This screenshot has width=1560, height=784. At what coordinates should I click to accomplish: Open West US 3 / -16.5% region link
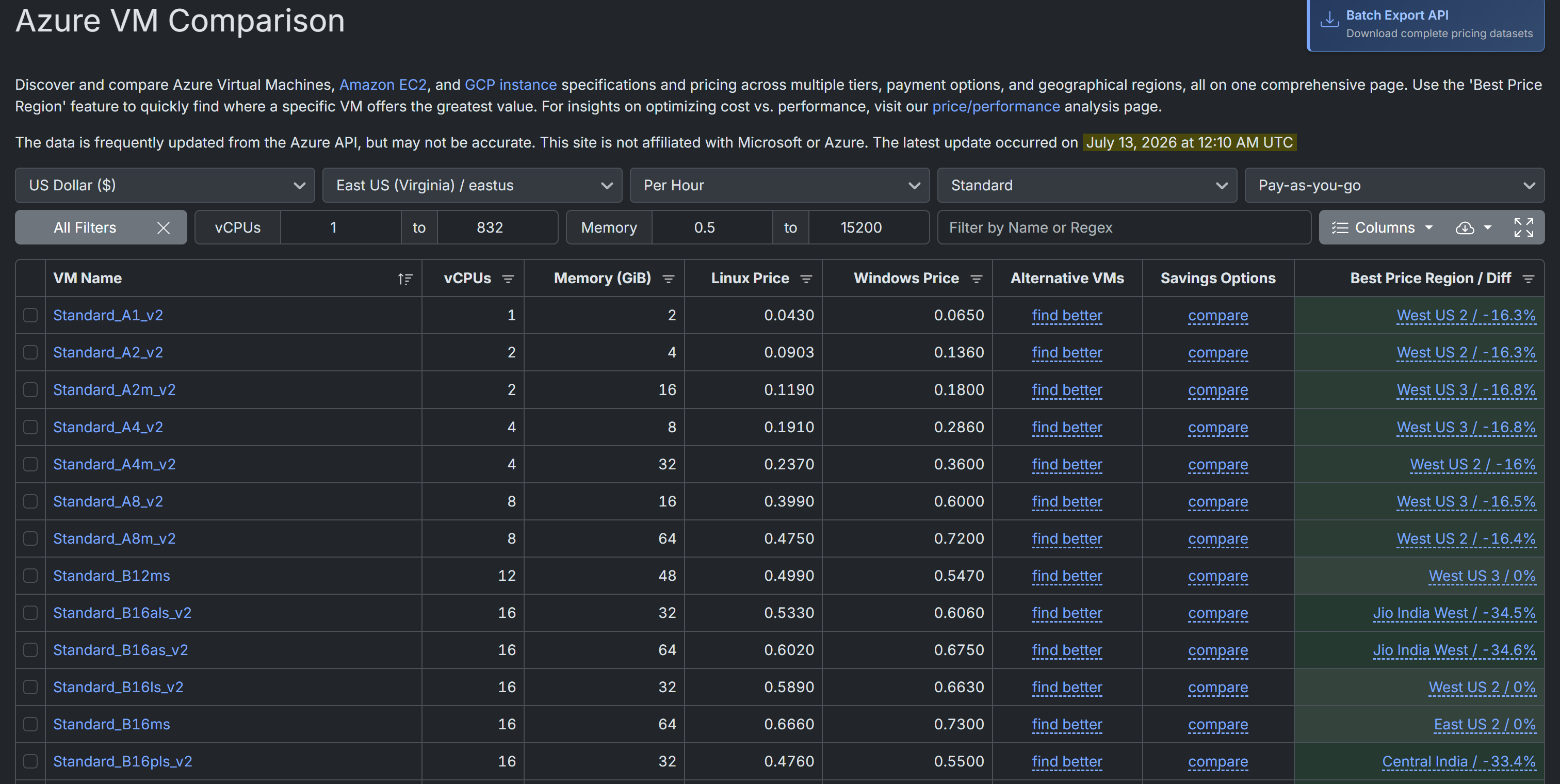pos(1466,501)
